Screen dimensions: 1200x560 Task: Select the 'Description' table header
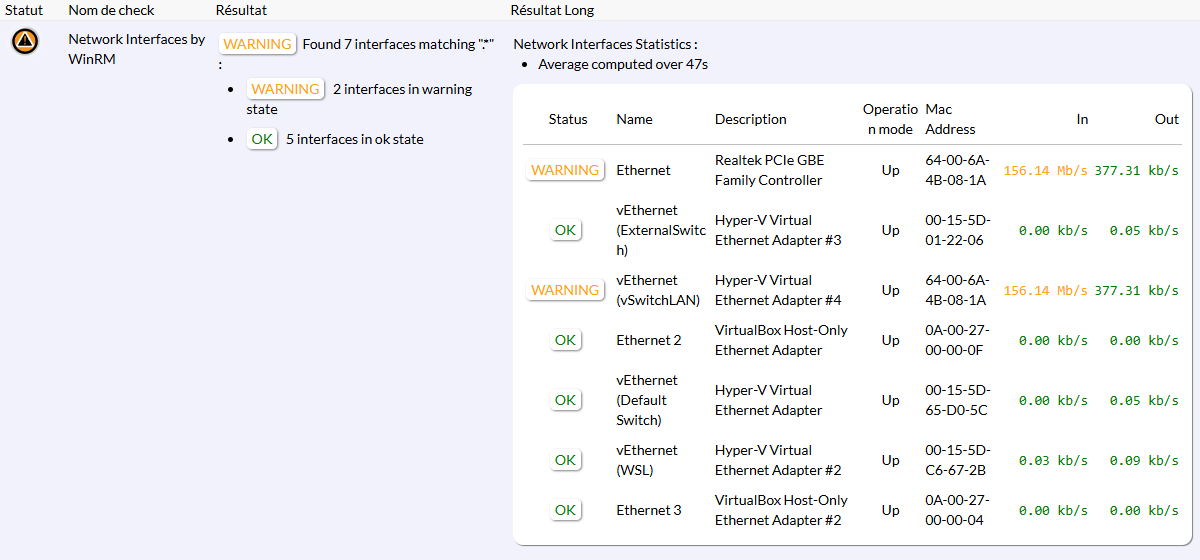pyautogui.click(x=750, y=119)
